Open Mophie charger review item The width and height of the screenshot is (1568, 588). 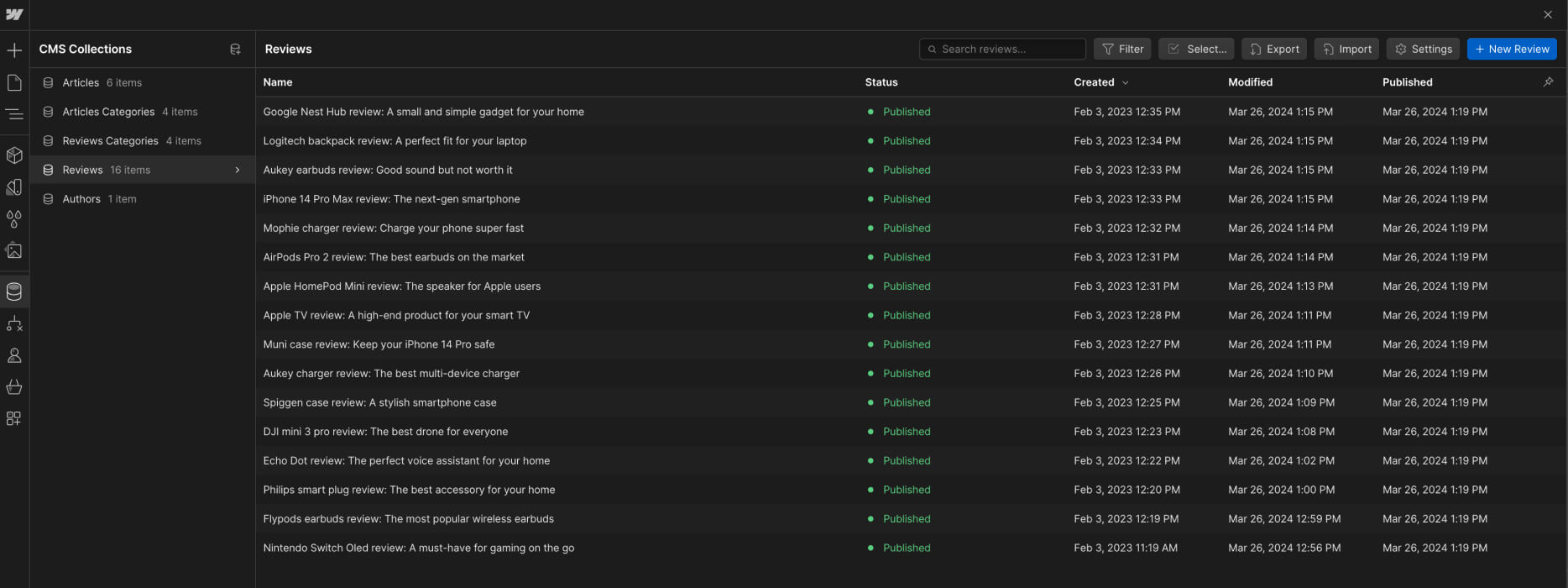pyautogui.click(x=393, y=228)
